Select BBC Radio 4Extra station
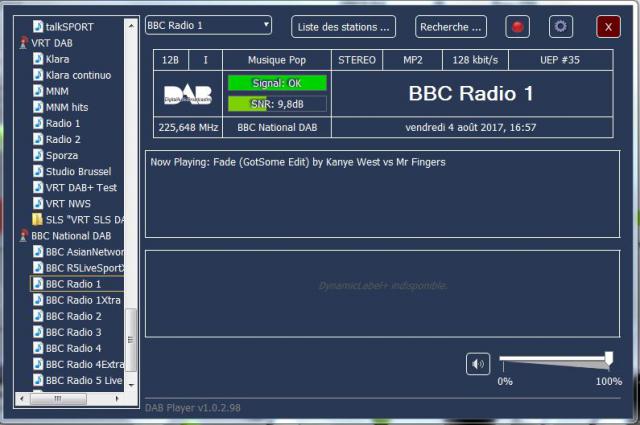The image size is (640, 425). tap(84, 364)
